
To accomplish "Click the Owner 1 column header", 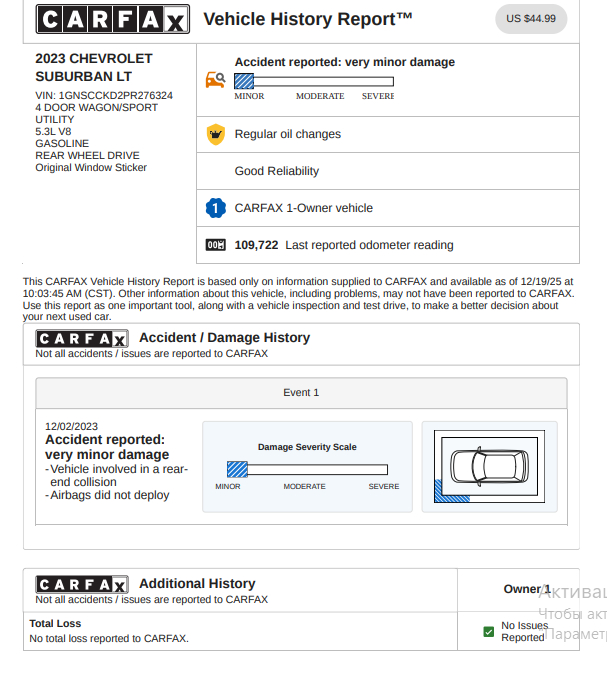I will (x=526, y=589).
